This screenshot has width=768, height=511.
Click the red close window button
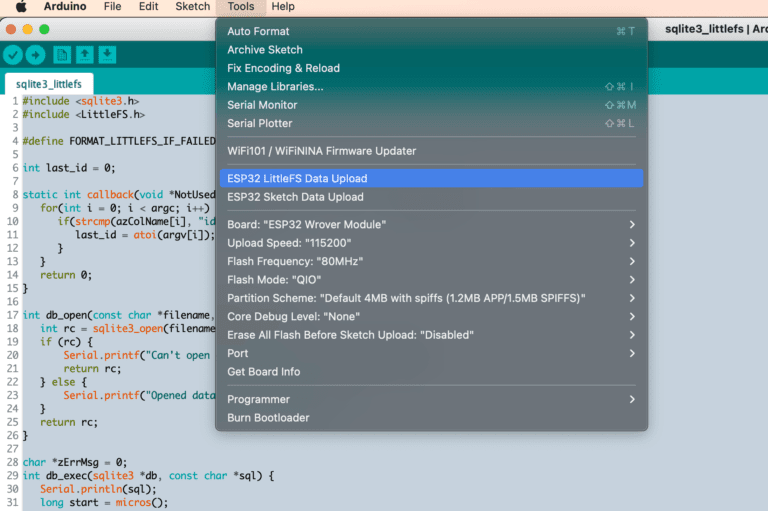[x=12, y=29]
